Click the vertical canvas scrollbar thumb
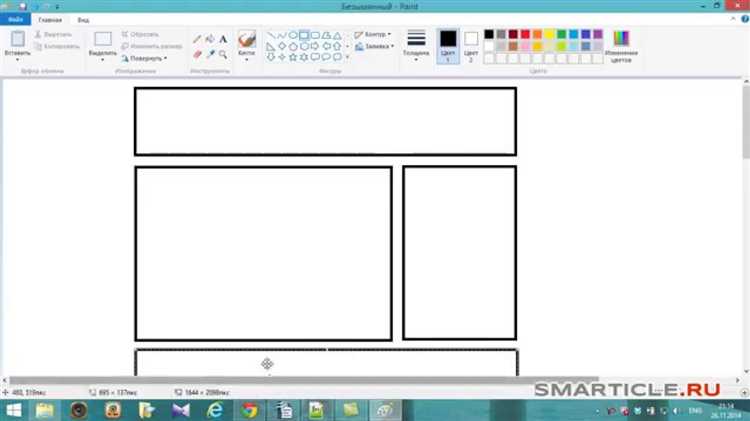750x421 pixels. coord(746,122)
